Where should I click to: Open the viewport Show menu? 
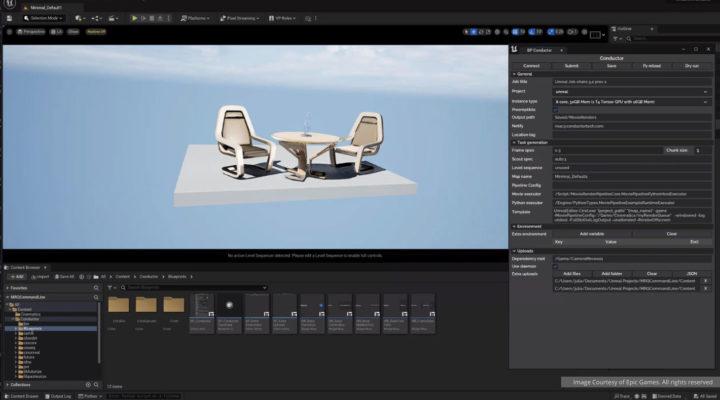click(x=73, y=32)
